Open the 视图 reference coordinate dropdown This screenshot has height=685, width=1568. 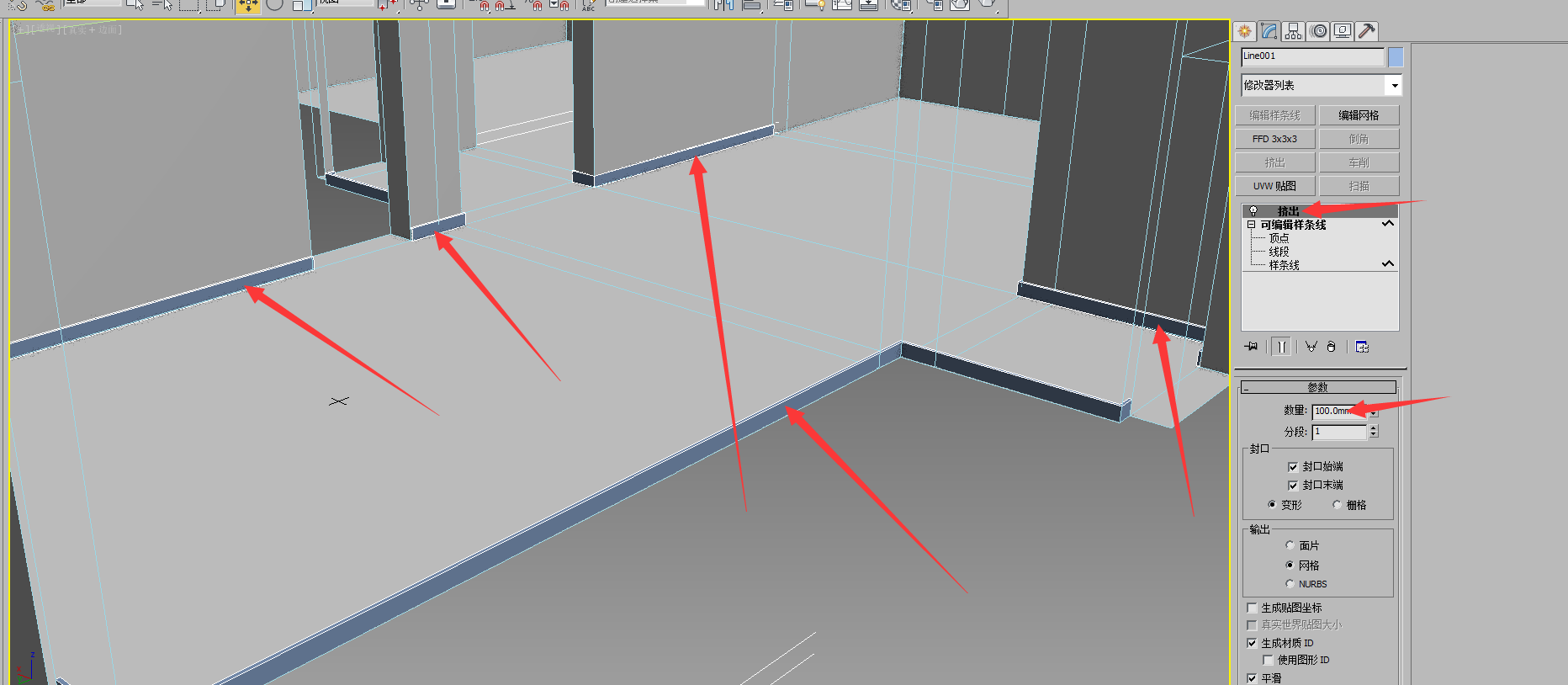tap(346, 3)
